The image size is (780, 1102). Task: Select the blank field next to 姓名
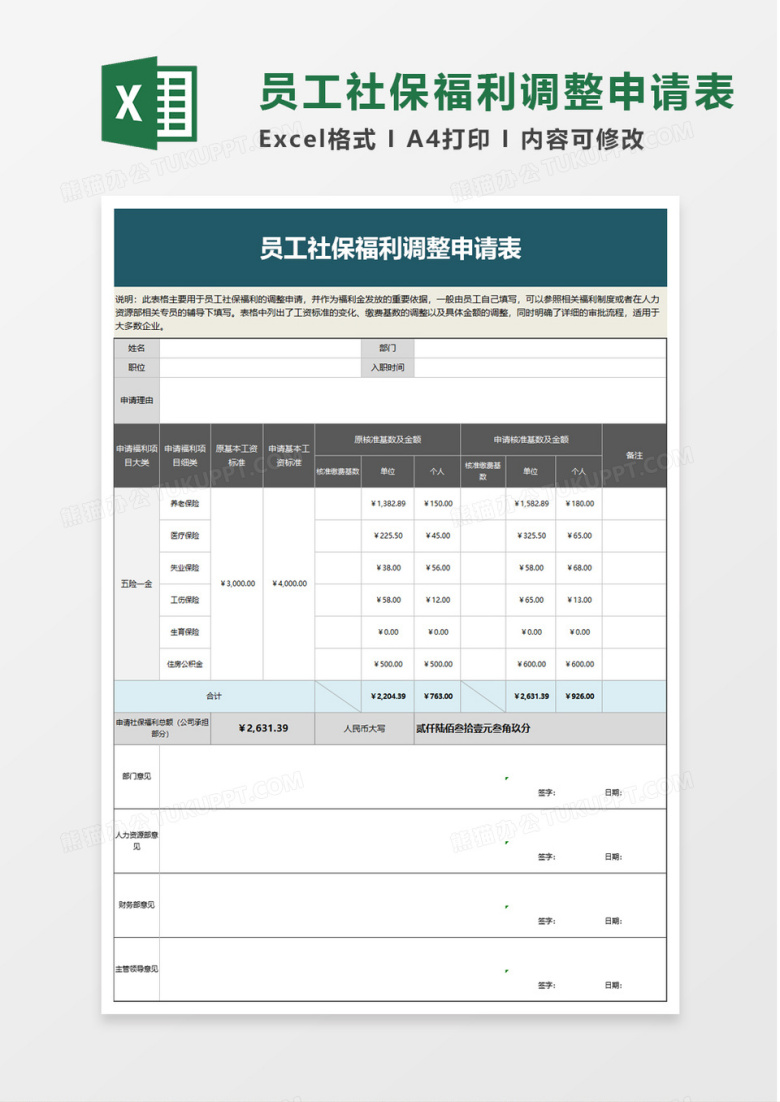261,349
